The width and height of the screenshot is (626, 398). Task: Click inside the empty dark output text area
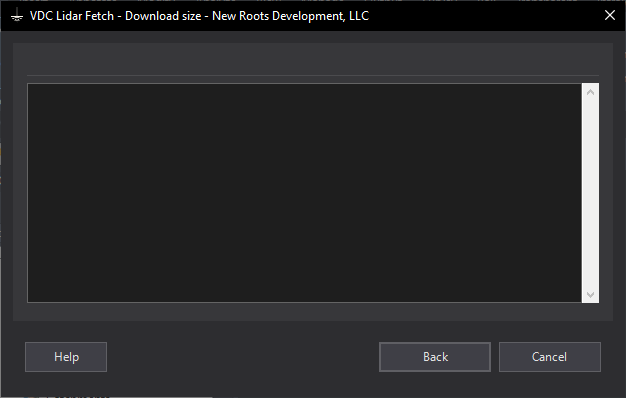point(304,193)
